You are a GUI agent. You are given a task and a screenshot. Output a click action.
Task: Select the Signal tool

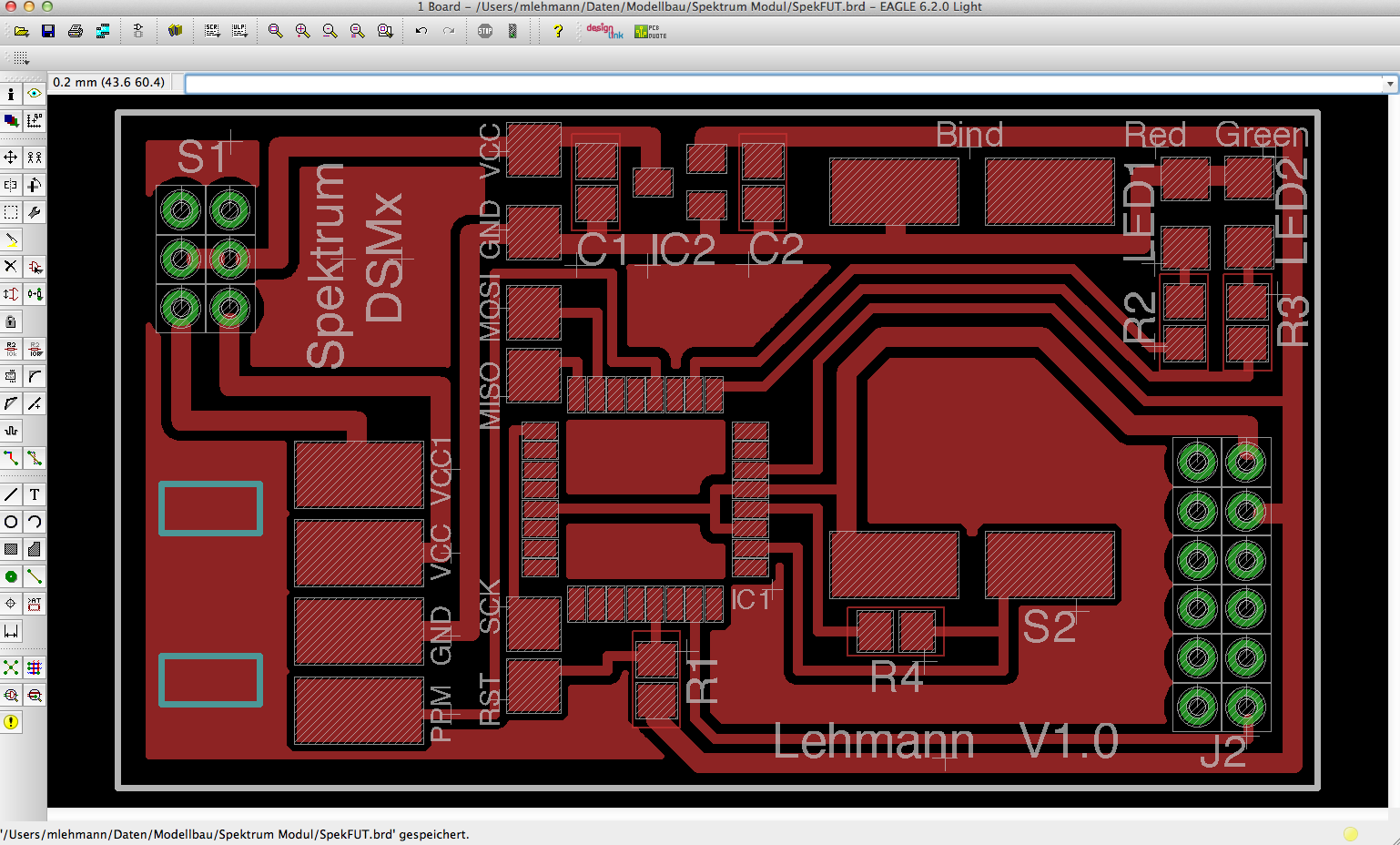tap(35, 576)
